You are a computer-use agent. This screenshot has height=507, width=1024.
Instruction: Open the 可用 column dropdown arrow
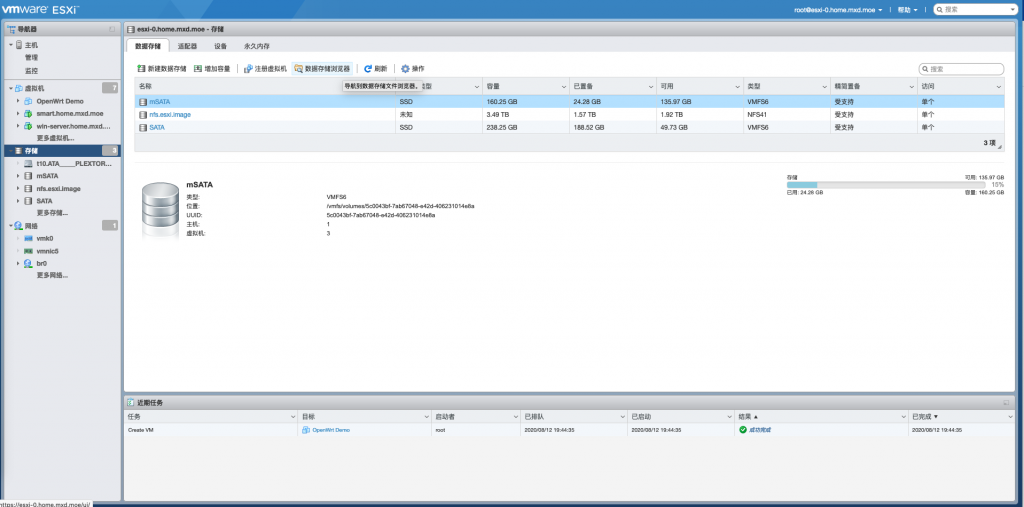pos(737,87)
